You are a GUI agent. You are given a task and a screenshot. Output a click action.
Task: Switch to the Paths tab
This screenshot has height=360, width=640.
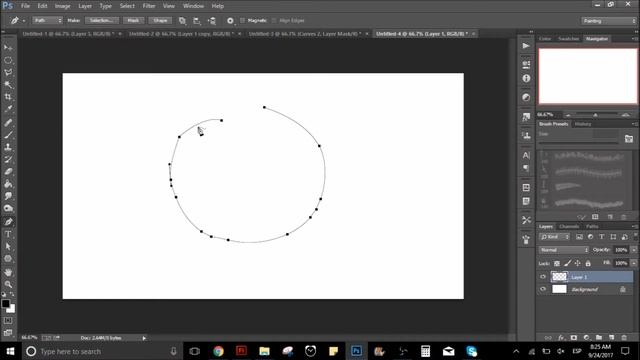pos(592,227)
